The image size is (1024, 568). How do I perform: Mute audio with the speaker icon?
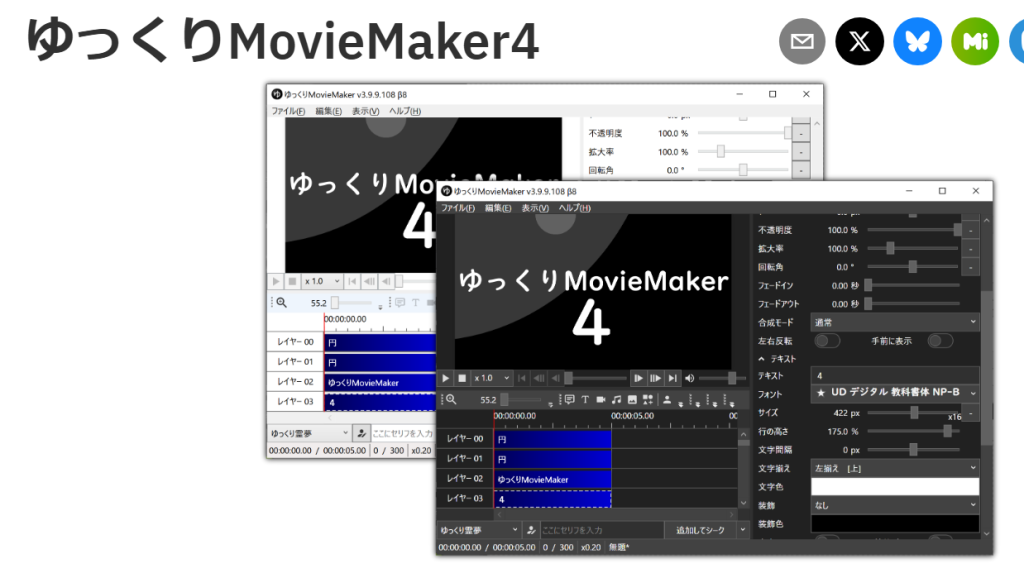click(689, 378)
